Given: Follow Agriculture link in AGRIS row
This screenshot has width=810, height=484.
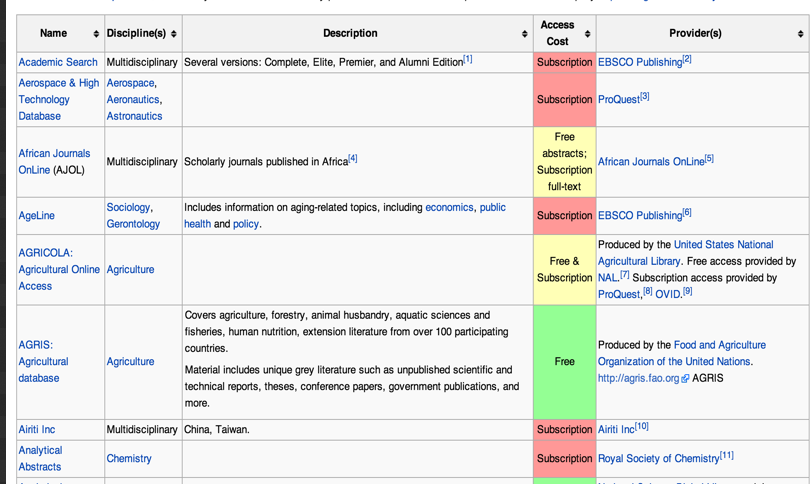Looking at the screenshot, I should click(130, 361).
